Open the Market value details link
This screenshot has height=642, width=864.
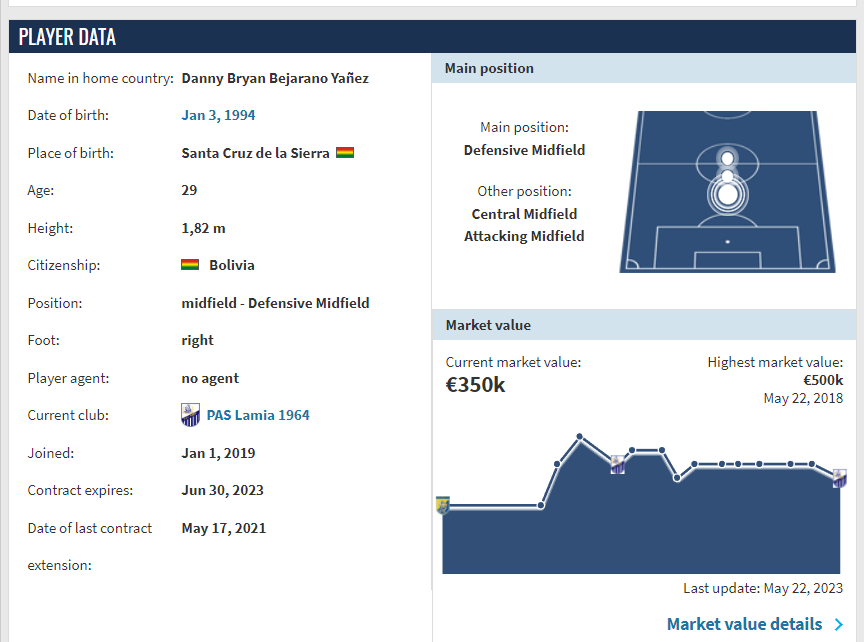pos(744,624)
